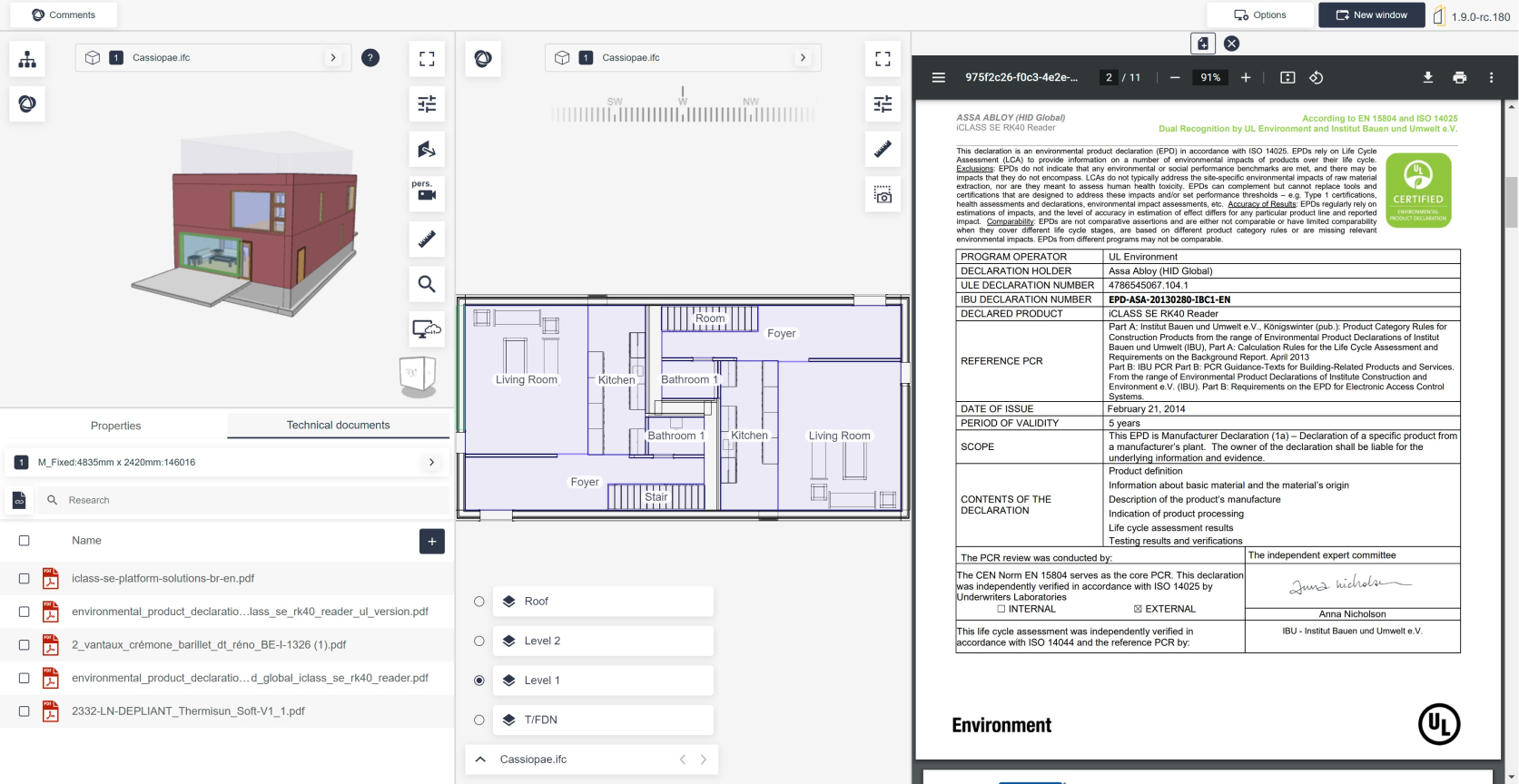Screen dimensions: 1519x784
Task: Switch to the Properties tab
Action: pyautogui.click(x=115, y=426)
